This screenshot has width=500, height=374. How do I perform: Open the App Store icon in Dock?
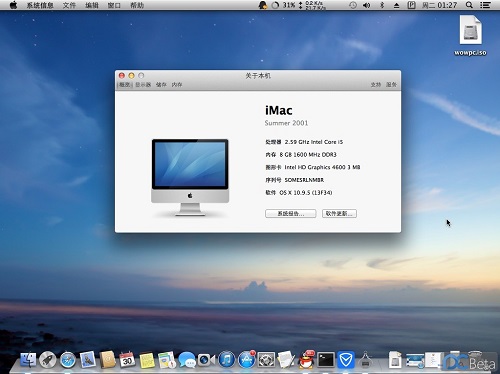coord(247,360)
